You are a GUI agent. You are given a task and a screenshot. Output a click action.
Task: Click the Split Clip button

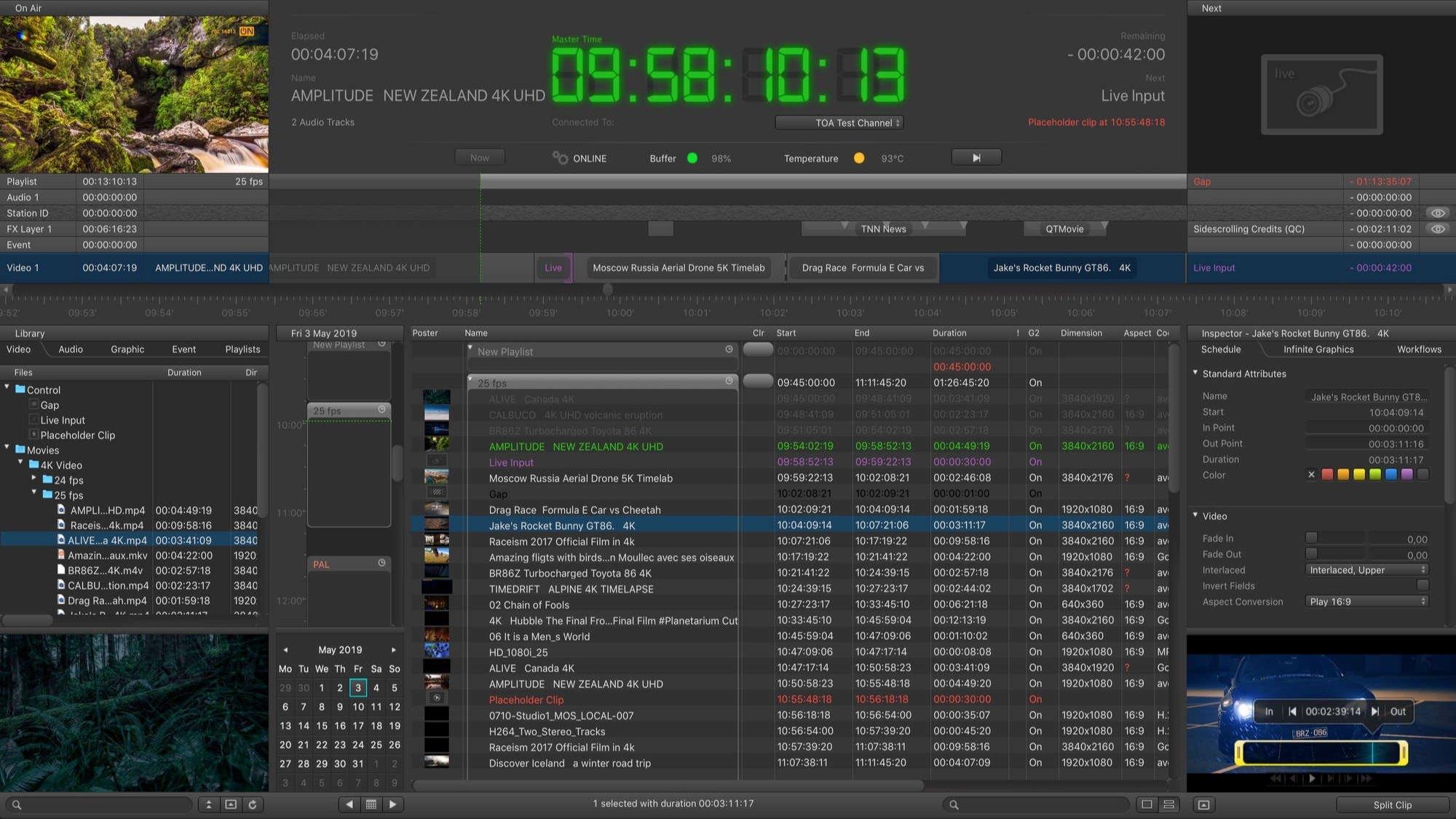pos(1392,804)
